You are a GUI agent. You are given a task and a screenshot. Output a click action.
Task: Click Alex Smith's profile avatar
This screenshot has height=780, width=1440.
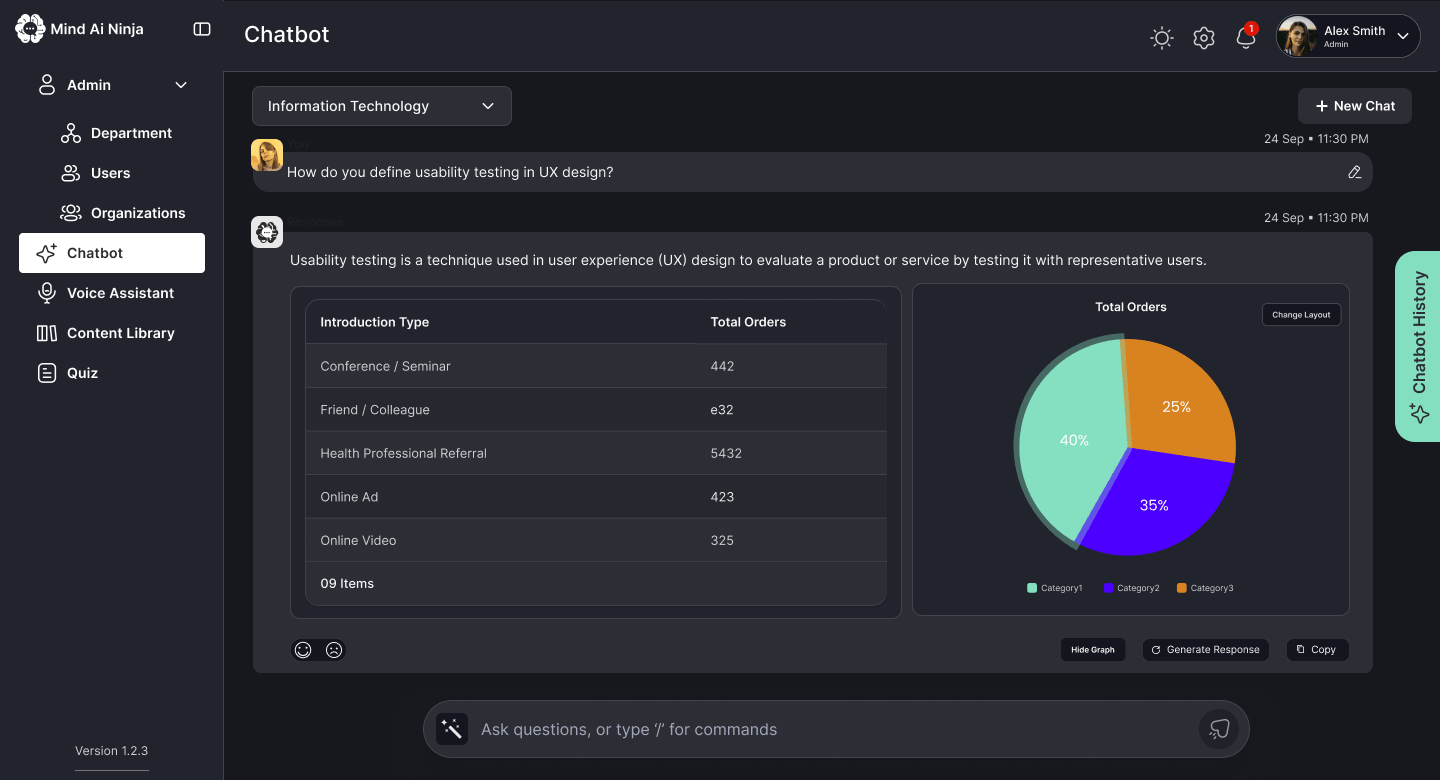pyautogui.click(x=1297, y=36)
